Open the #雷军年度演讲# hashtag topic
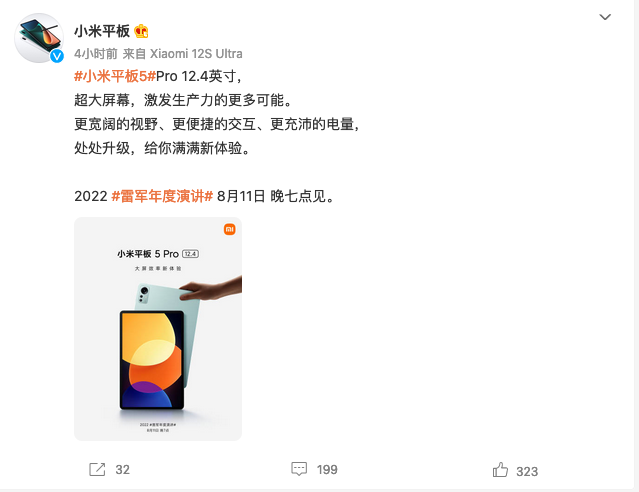Screen dimensions: 639x492 coord(162,196)
